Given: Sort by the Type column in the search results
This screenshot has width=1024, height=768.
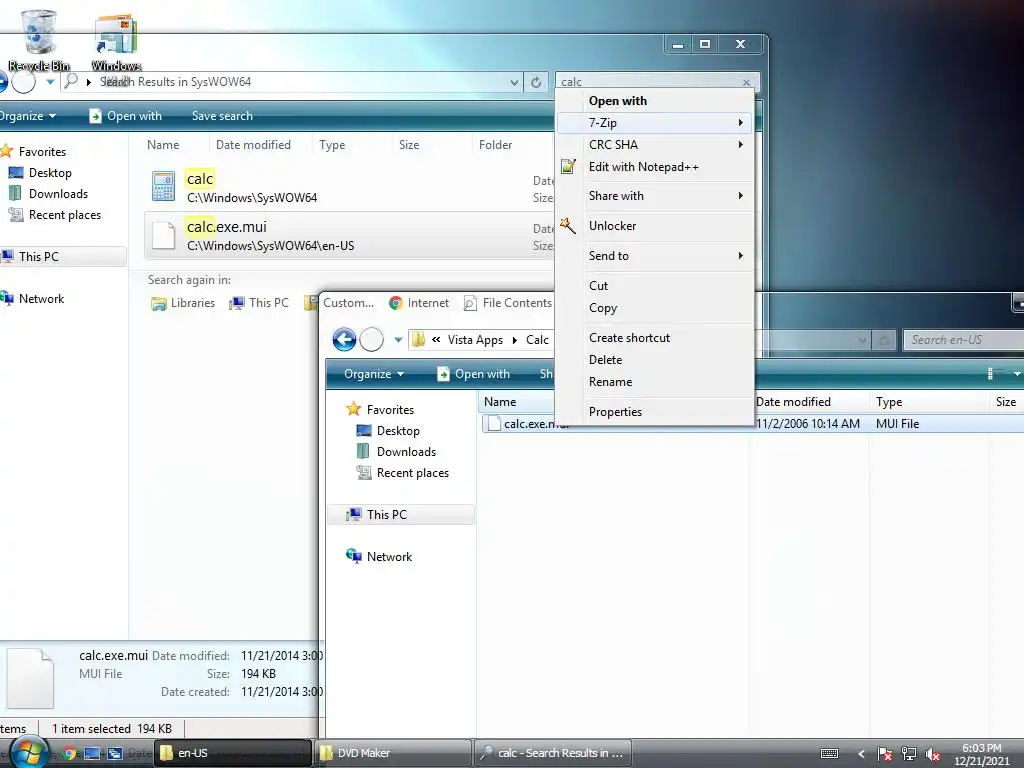Looking at the screenshot, I should pyautogui.click(x=332, y=145).
